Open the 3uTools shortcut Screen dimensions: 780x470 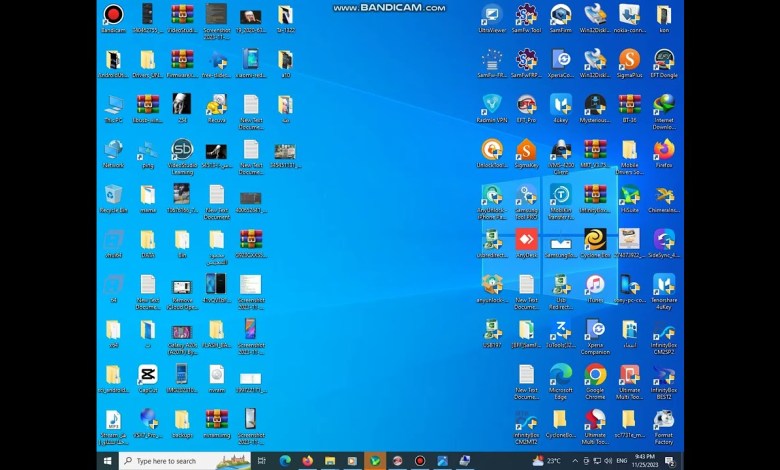click(561, 333)
